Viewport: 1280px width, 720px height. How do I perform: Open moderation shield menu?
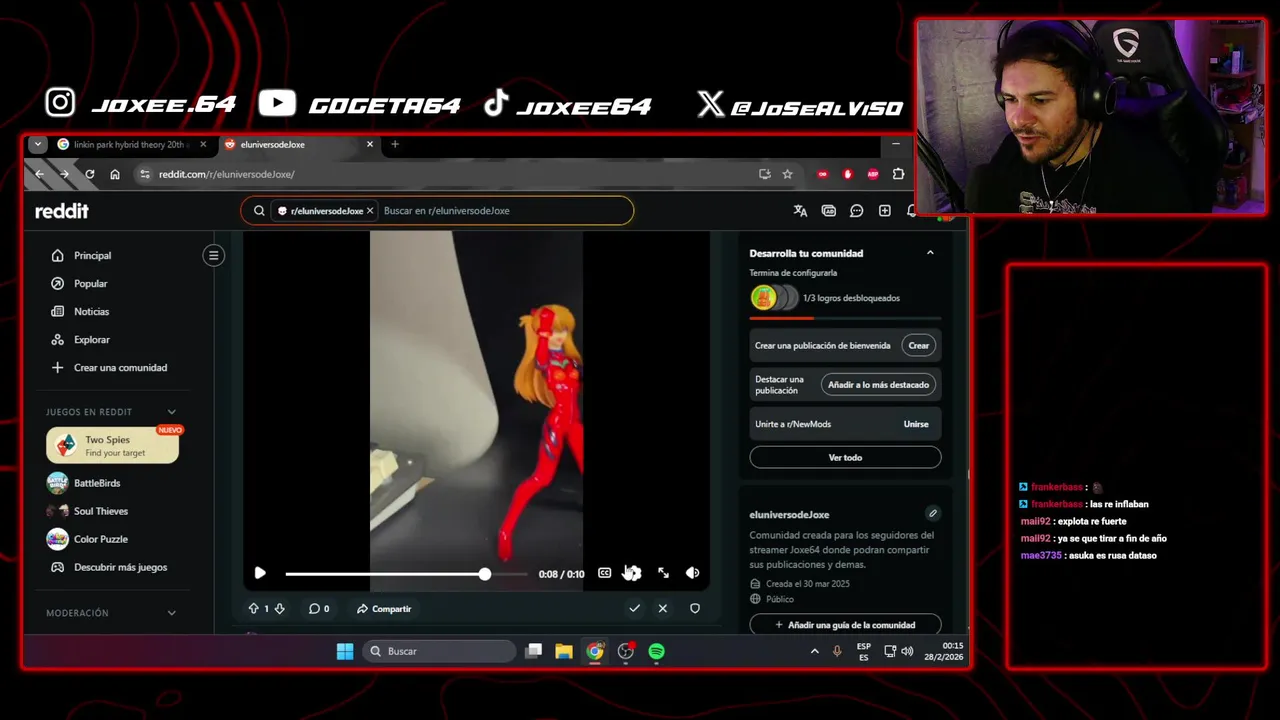pyautogui.click(x=695, y=608)
